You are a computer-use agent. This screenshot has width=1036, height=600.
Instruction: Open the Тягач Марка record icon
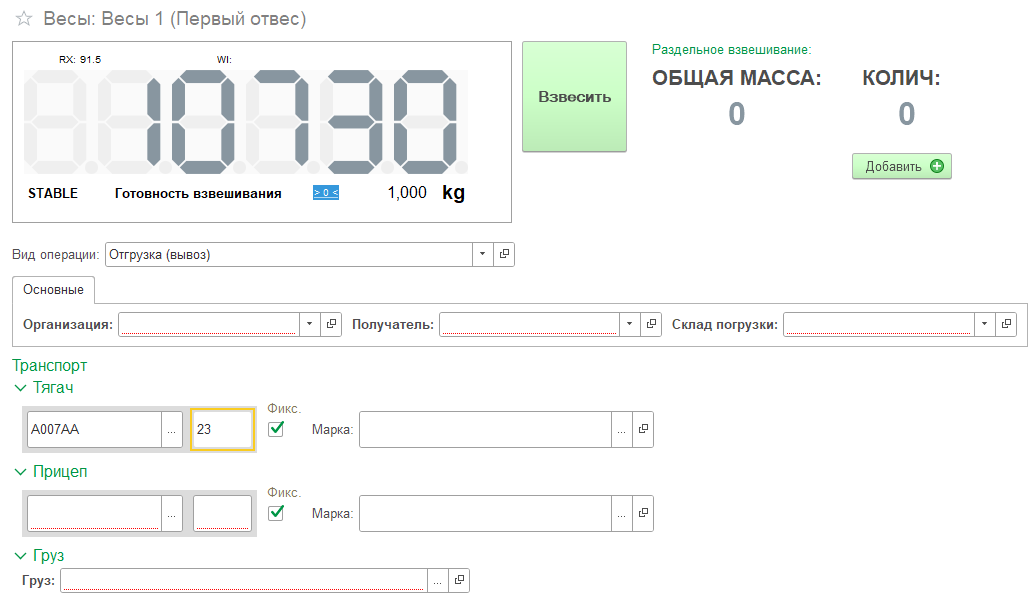coord(643,429)
